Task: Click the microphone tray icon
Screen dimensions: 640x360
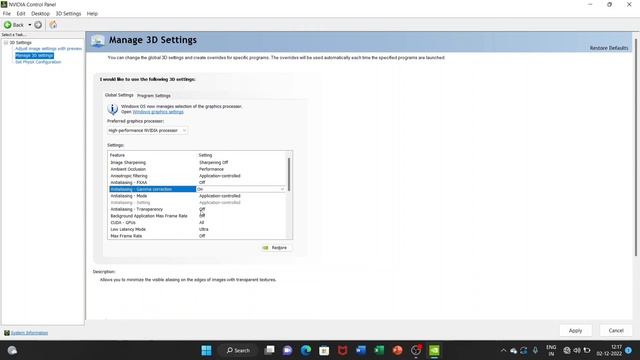Action: pos(536,350)
